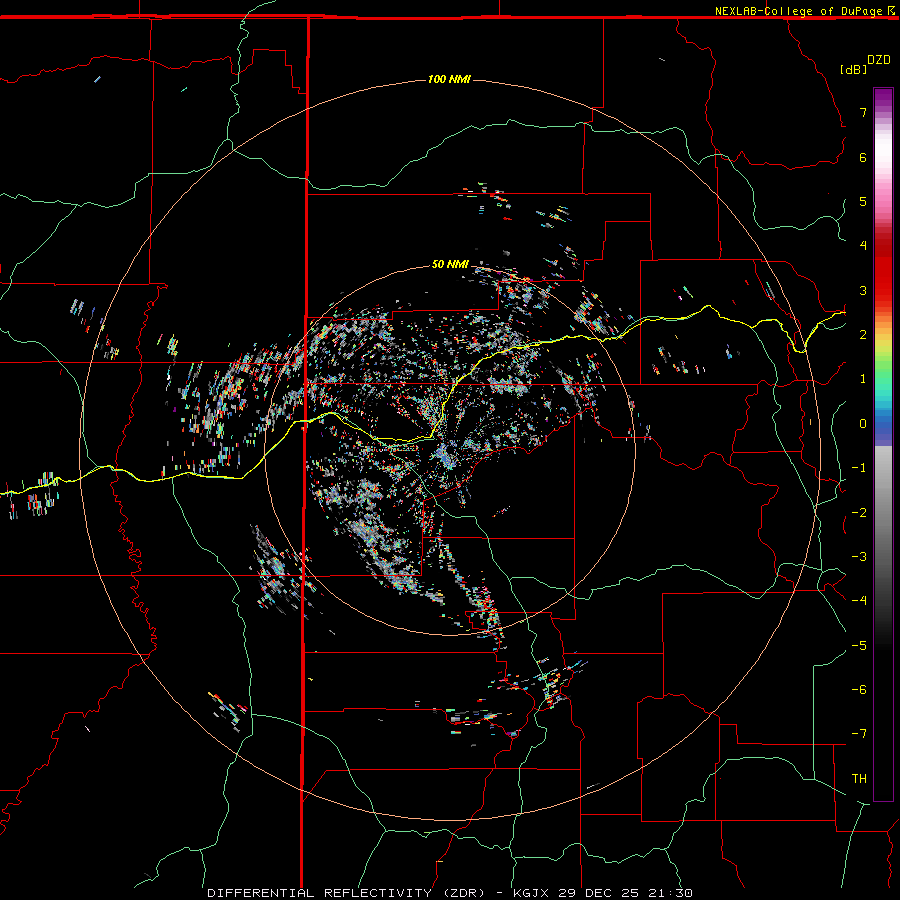Select the 3 dB scale value
900x900 pixels.
(863, 290)
